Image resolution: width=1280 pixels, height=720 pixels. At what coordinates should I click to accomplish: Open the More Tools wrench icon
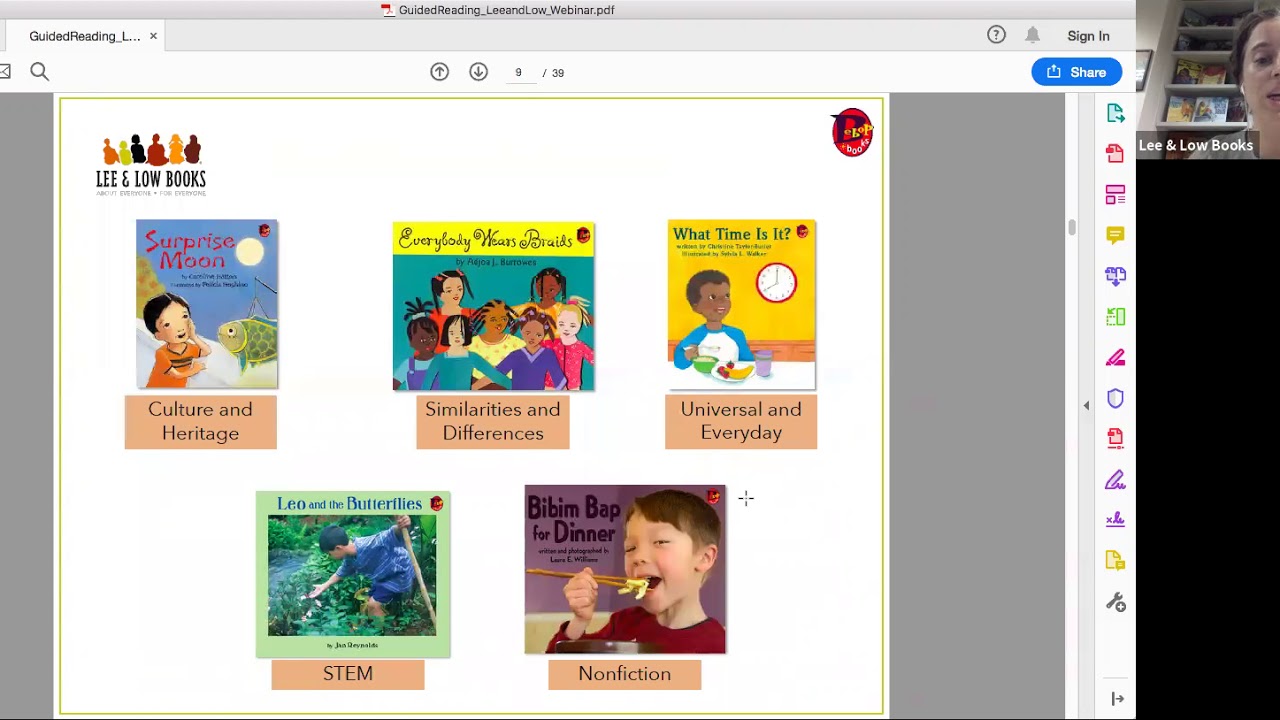click(x=1115, y=602)
